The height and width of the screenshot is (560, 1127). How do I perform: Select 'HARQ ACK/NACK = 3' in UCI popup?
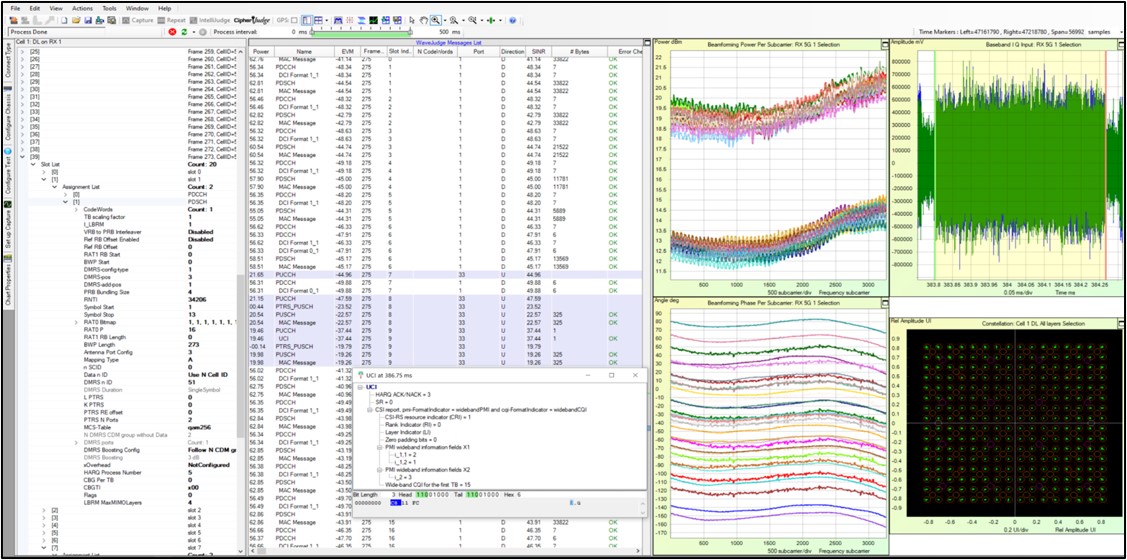402,394
